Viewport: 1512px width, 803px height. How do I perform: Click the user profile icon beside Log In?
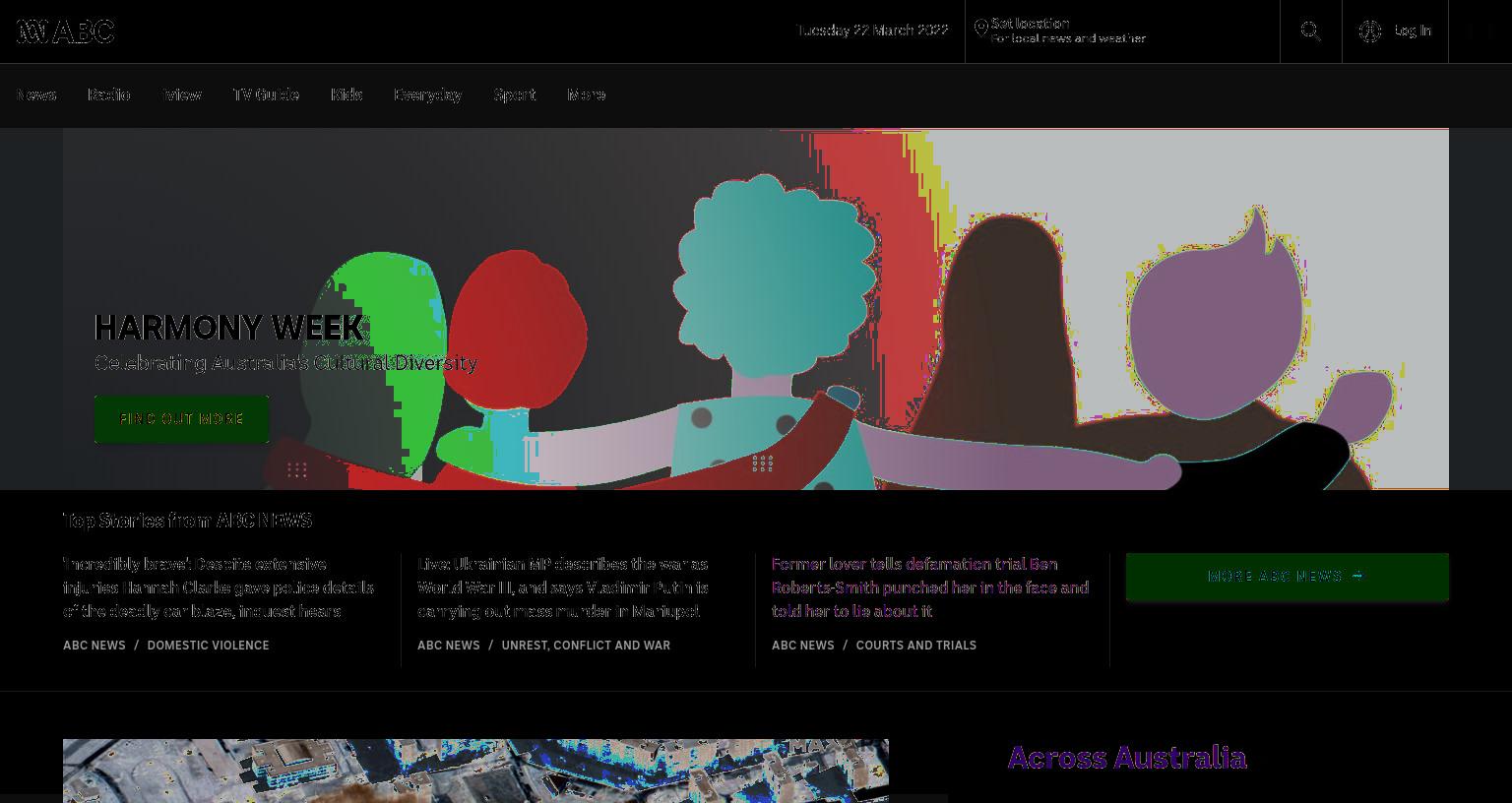tap(1370, 31)
